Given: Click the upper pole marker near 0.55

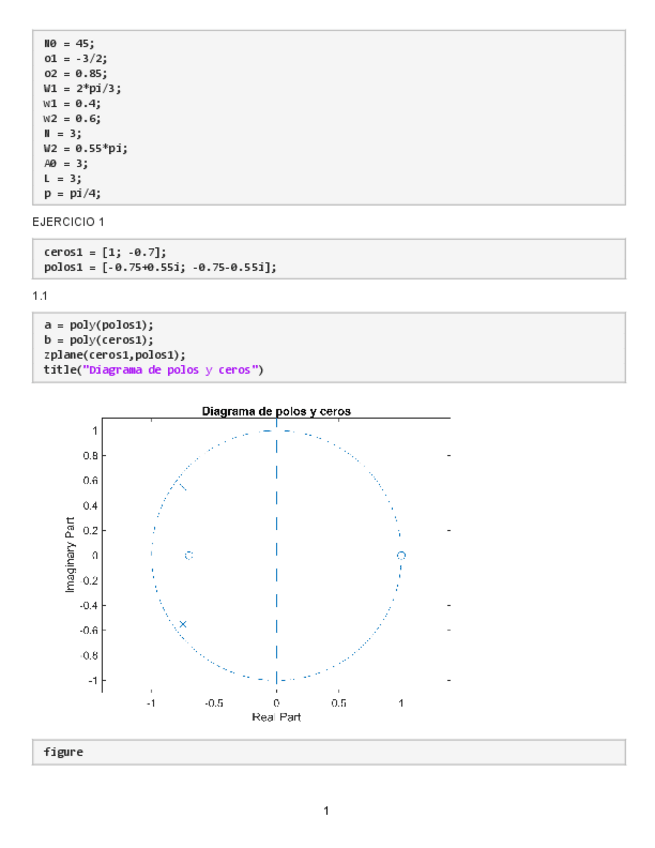Looking at the screenshot, I should 182,487.
